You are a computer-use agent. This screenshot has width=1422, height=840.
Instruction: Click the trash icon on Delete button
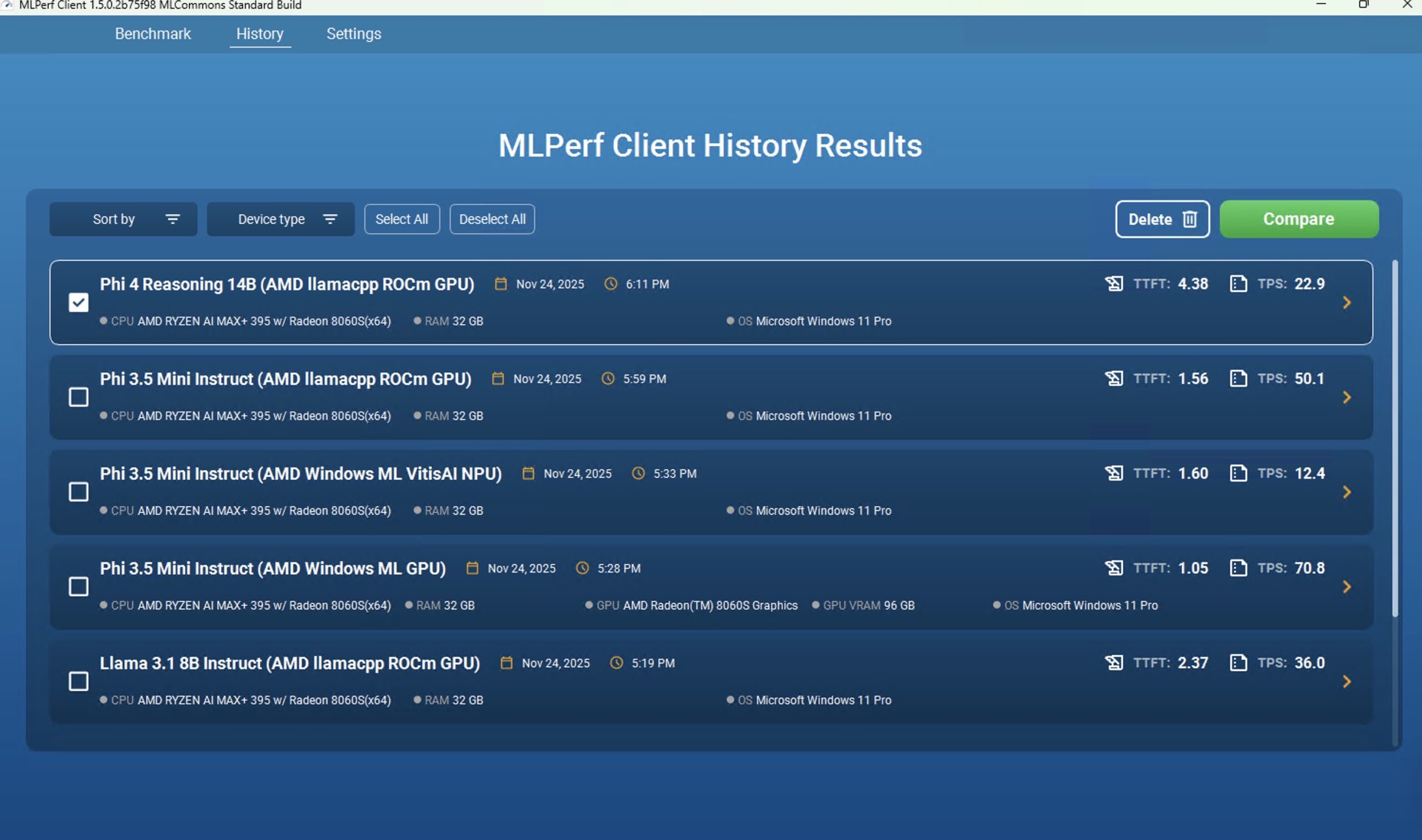[1189, 219]
